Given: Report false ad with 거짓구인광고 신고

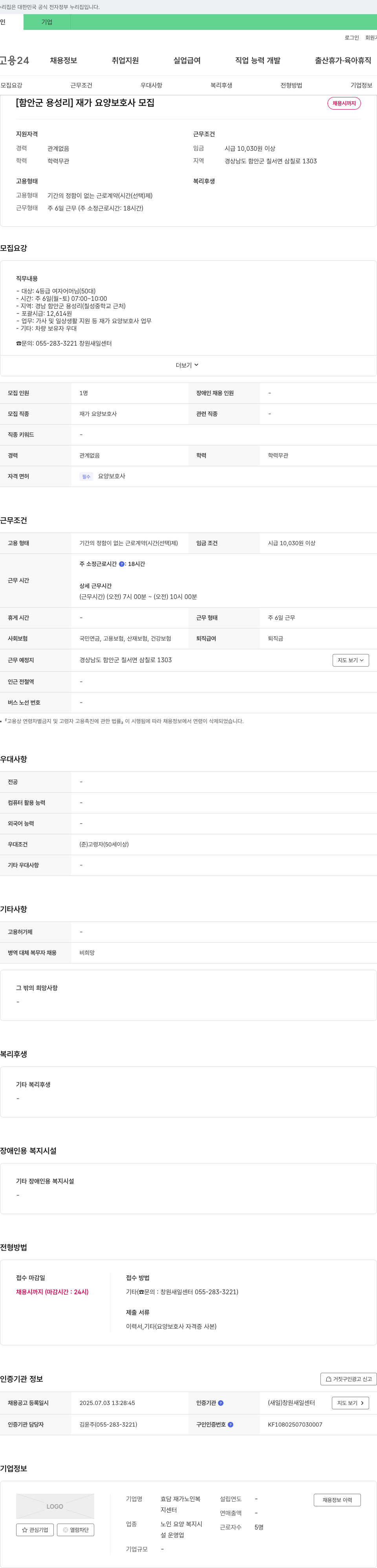Looking at the screenshot, I should coord(348,1379).
